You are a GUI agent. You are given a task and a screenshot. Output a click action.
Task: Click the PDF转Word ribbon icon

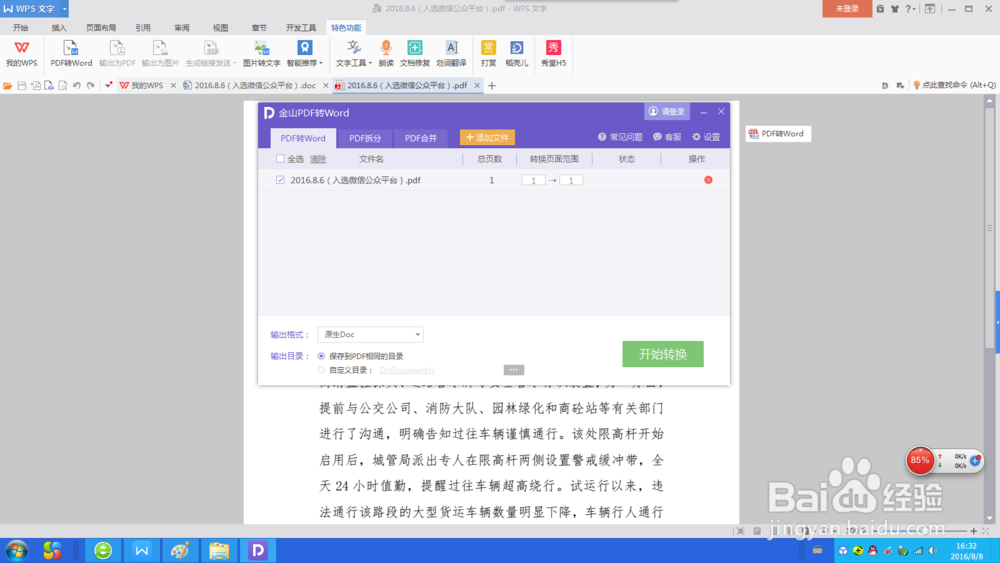tap(71, 54)
